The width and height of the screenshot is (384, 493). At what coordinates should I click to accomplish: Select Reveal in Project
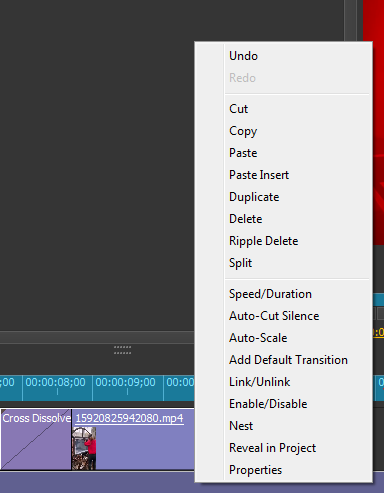click(x=283, y=448)
